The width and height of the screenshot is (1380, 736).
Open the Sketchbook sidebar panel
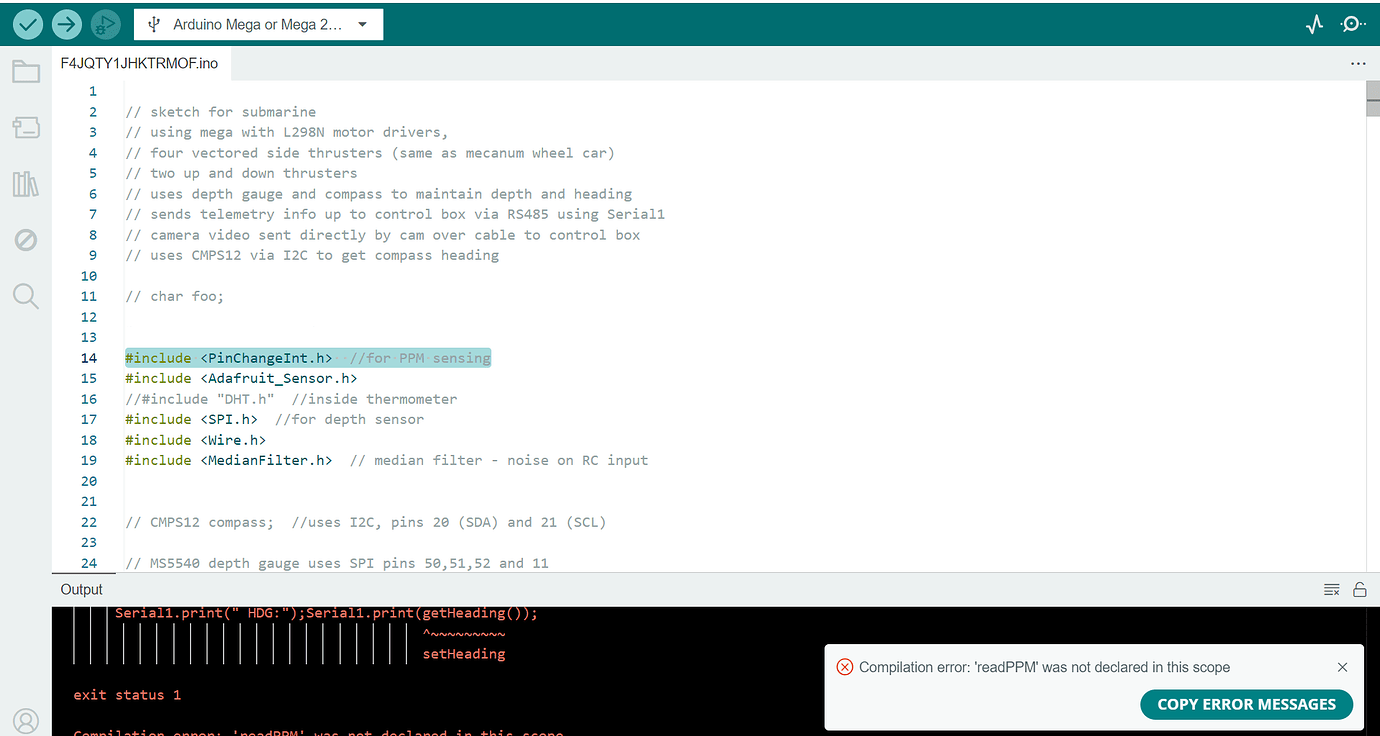tap(25, 71)
